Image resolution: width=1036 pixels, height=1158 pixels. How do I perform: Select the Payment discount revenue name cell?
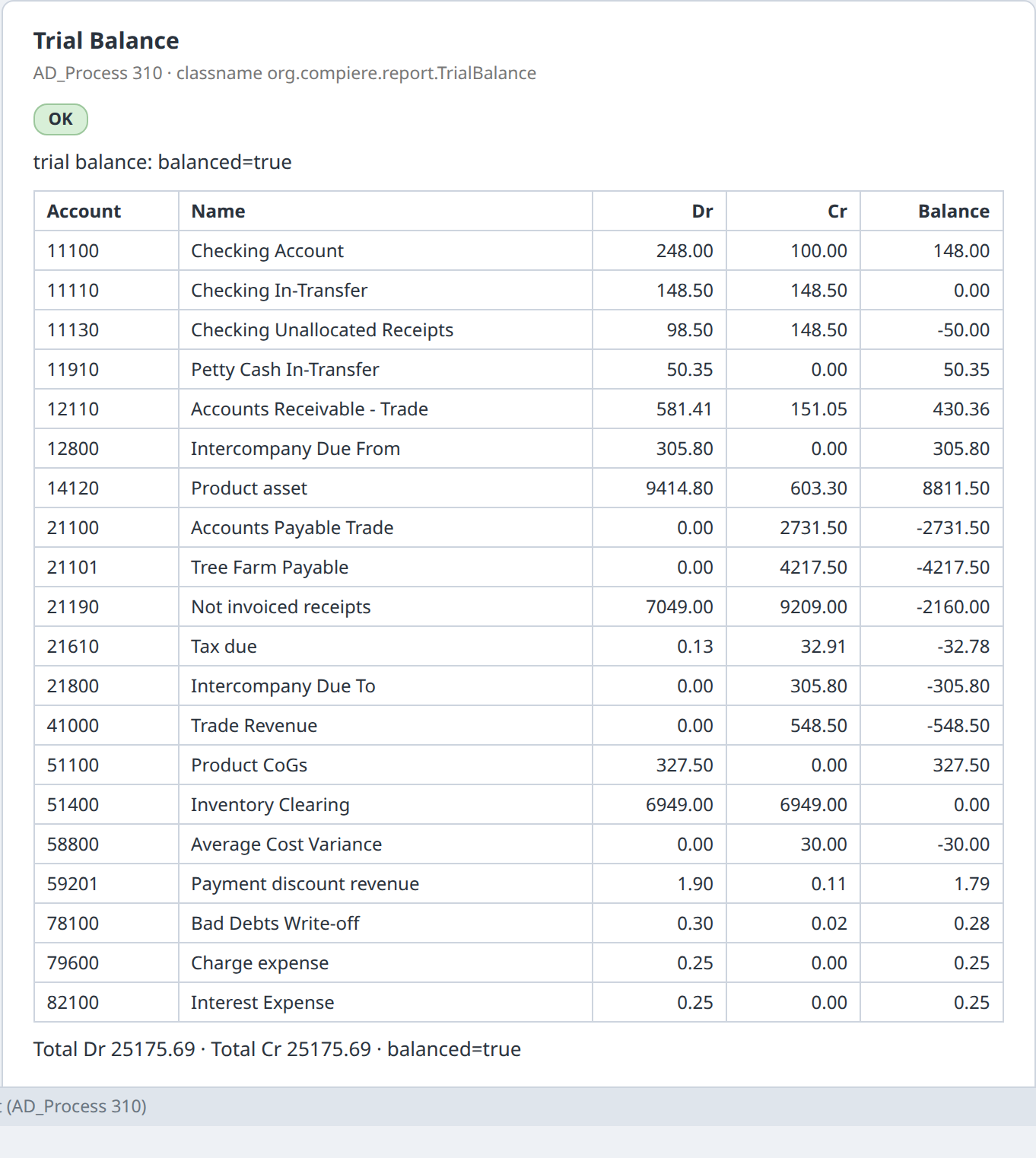click(x=386, y=884)
